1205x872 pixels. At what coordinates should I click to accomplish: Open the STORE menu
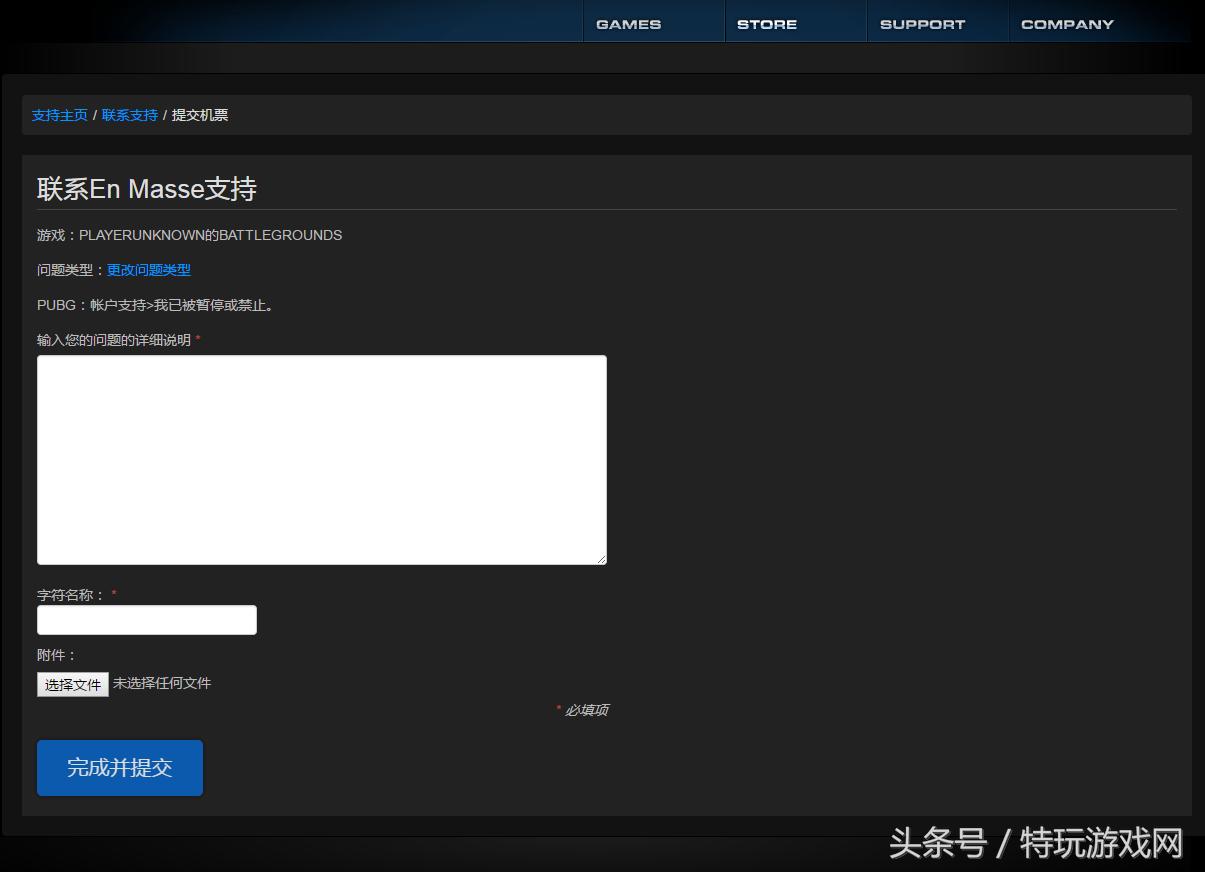click(766, 23)
